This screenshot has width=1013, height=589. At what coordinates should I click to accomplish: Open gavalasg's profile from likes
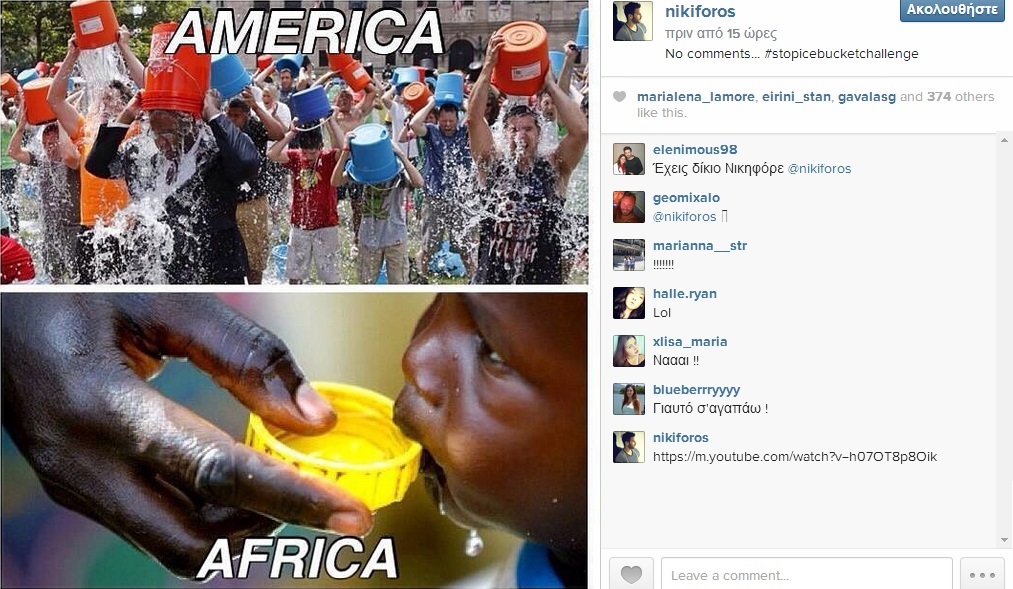click(866, 97)
